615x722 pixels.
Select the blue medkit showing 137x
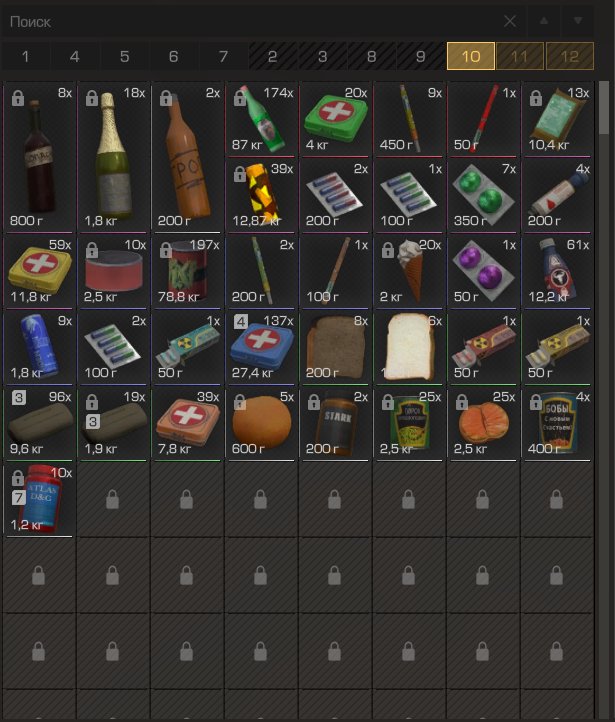261,347
